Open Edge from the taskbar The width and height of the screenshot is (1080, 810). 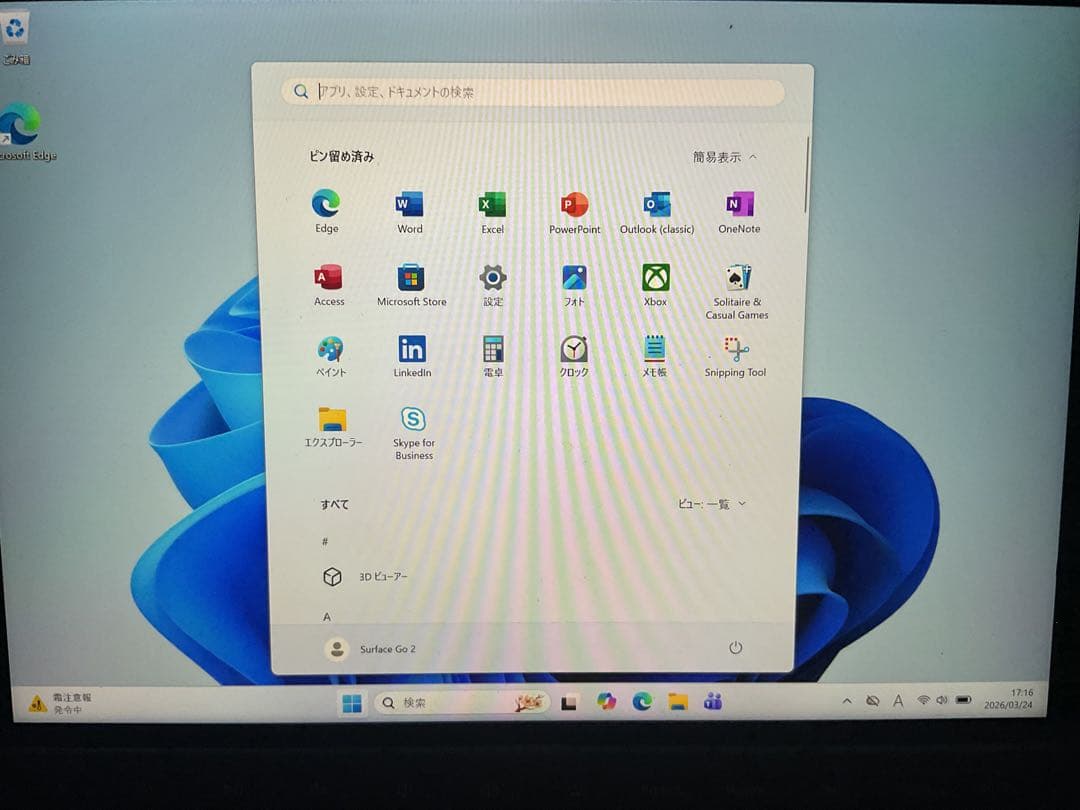(x=643, y=702)
